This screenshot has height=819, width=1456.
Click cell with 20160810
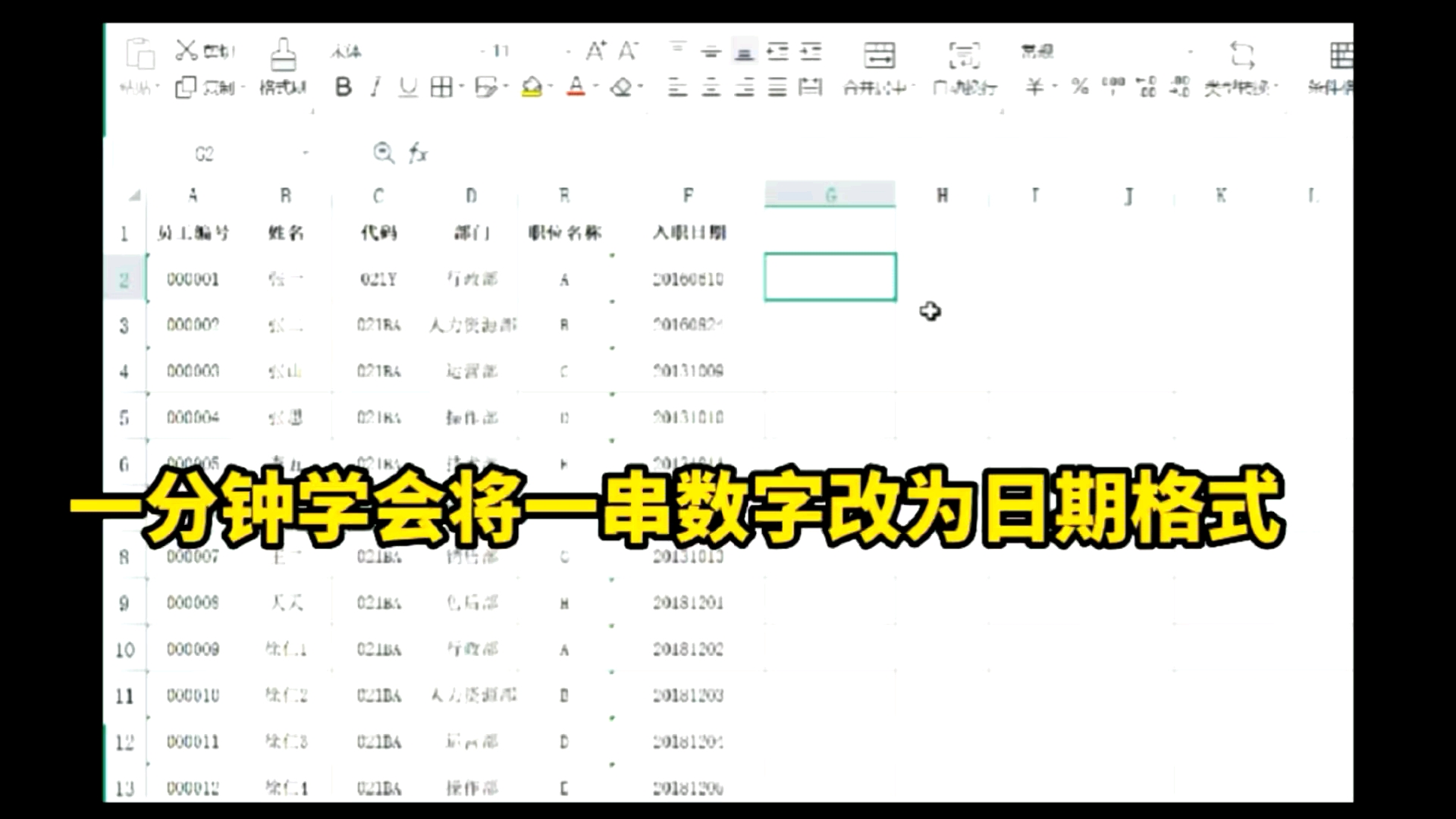(x=688, y=279)
